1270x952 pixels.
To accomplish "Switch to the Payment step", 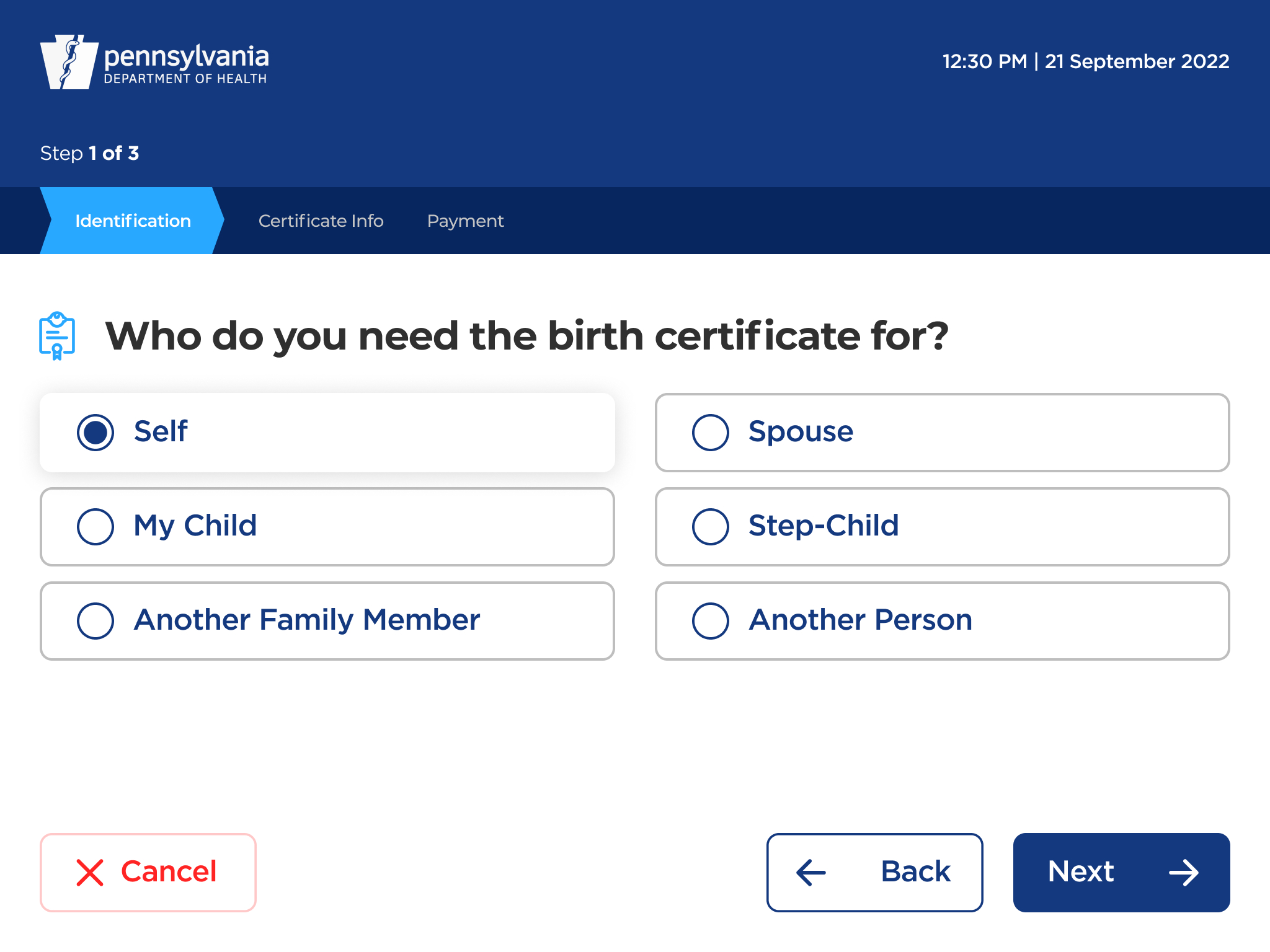I will (x=465, y=221).
